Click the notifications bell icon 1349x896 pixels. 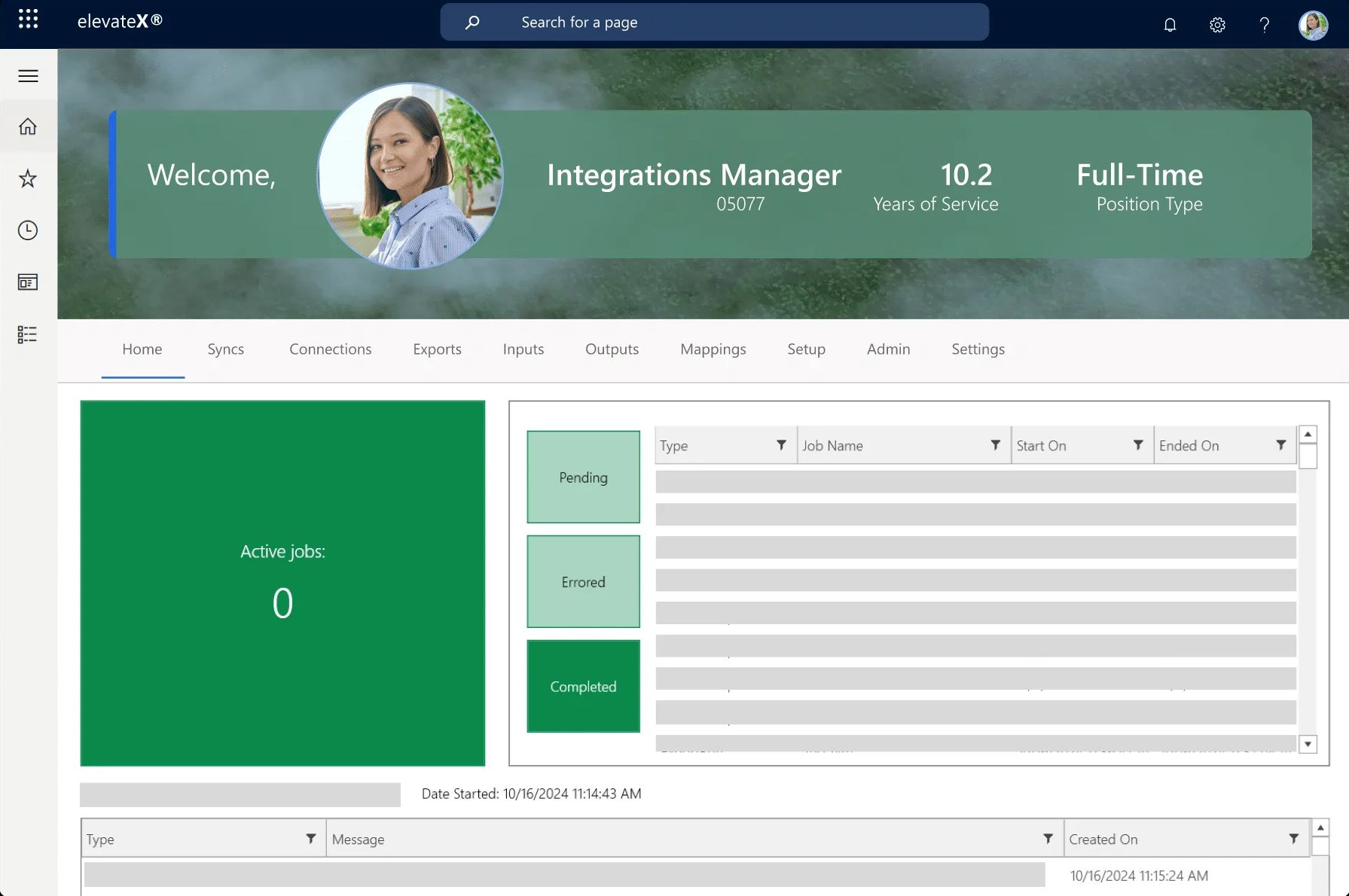1170,24
